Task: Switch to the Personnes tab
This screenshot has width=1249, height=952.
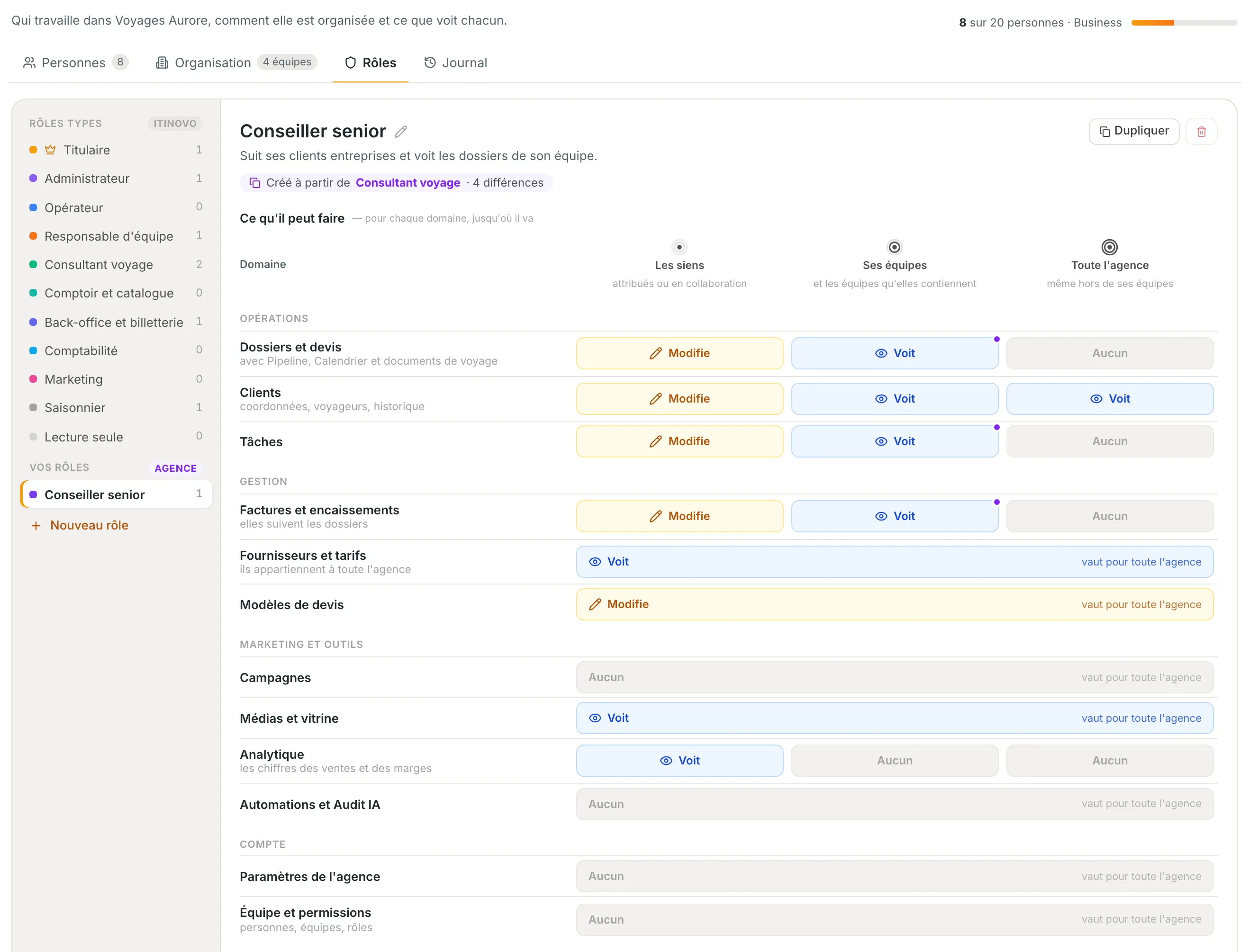Action: (x=75, y=63)
